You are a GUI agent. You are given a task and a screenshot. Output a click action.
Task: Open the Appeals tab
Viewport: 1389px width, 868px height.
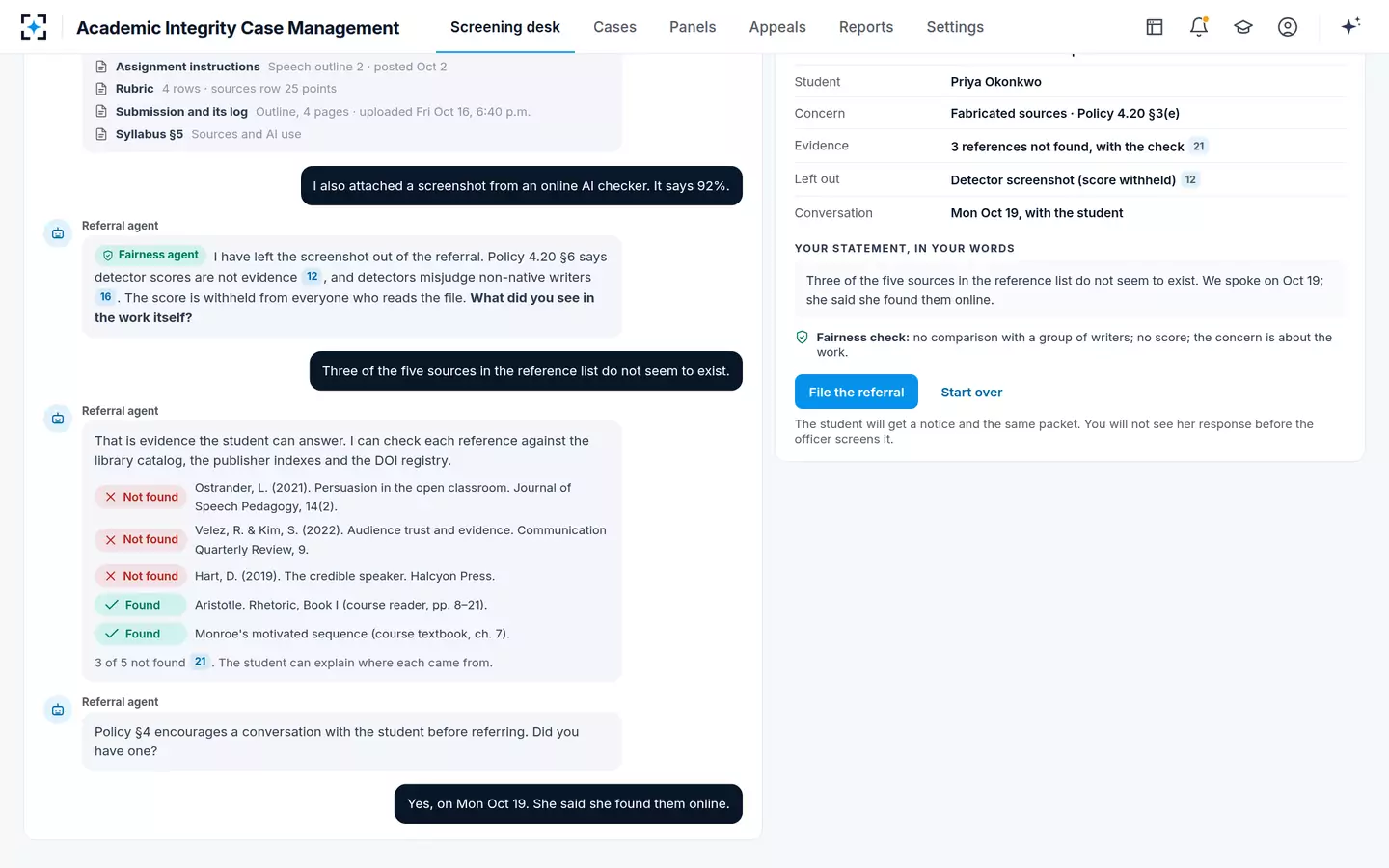coord(777,27)
